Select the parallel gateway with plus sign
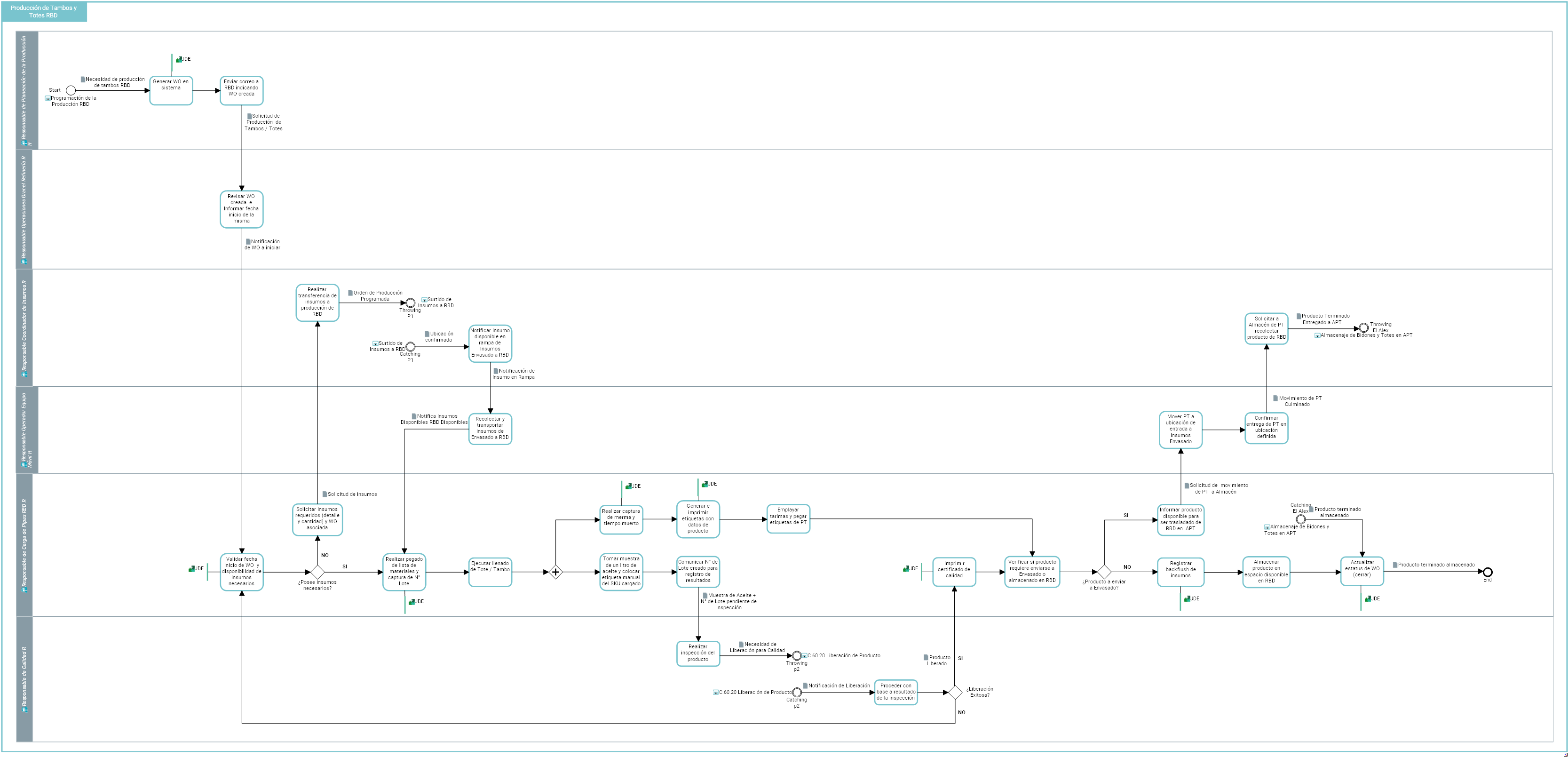The width and height of the screenshot is (1568, 757). (555, 572)
